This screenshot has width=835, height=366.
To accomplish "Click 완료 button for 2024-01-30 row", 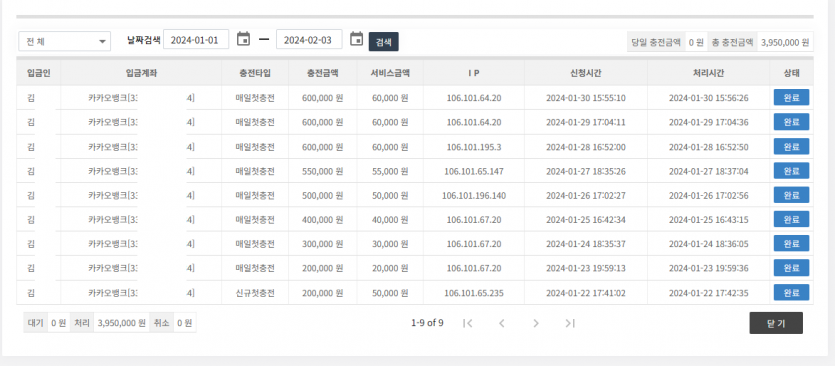I will click(x=791, y=97).
